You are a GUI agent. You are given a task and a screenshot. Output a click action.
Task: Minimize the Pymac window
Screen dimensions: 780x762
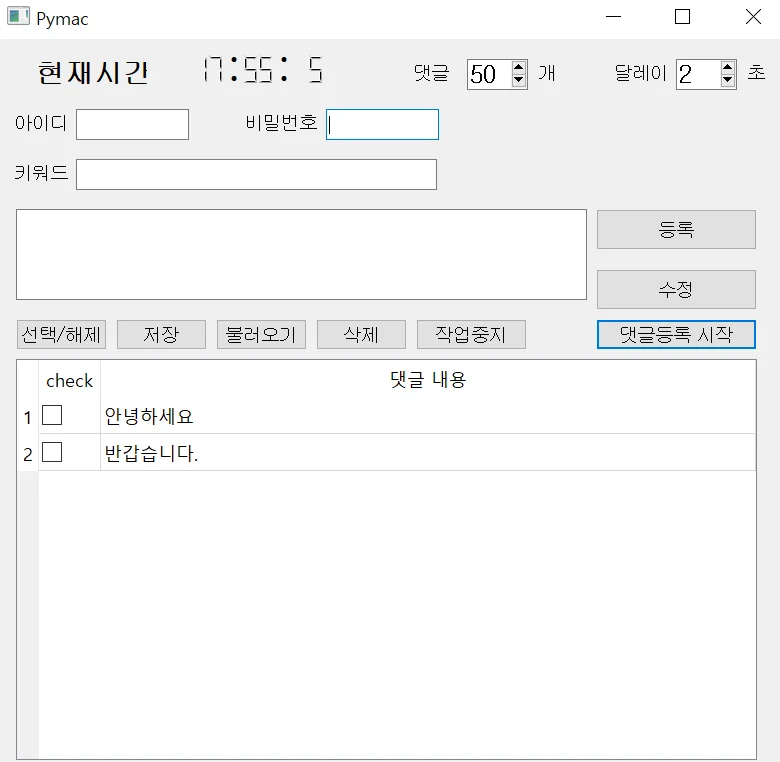pyautogui.click(x=613, y=17)
